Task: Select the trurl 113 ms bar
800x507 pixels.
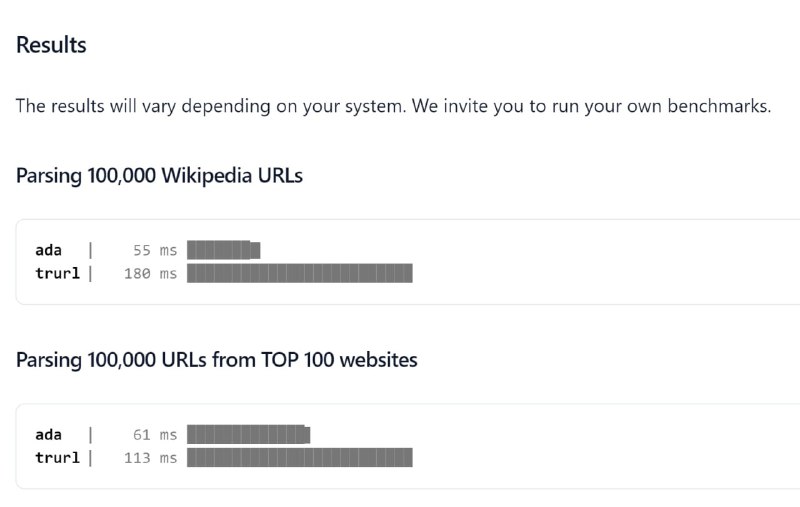Action: (x=299, y=457)
